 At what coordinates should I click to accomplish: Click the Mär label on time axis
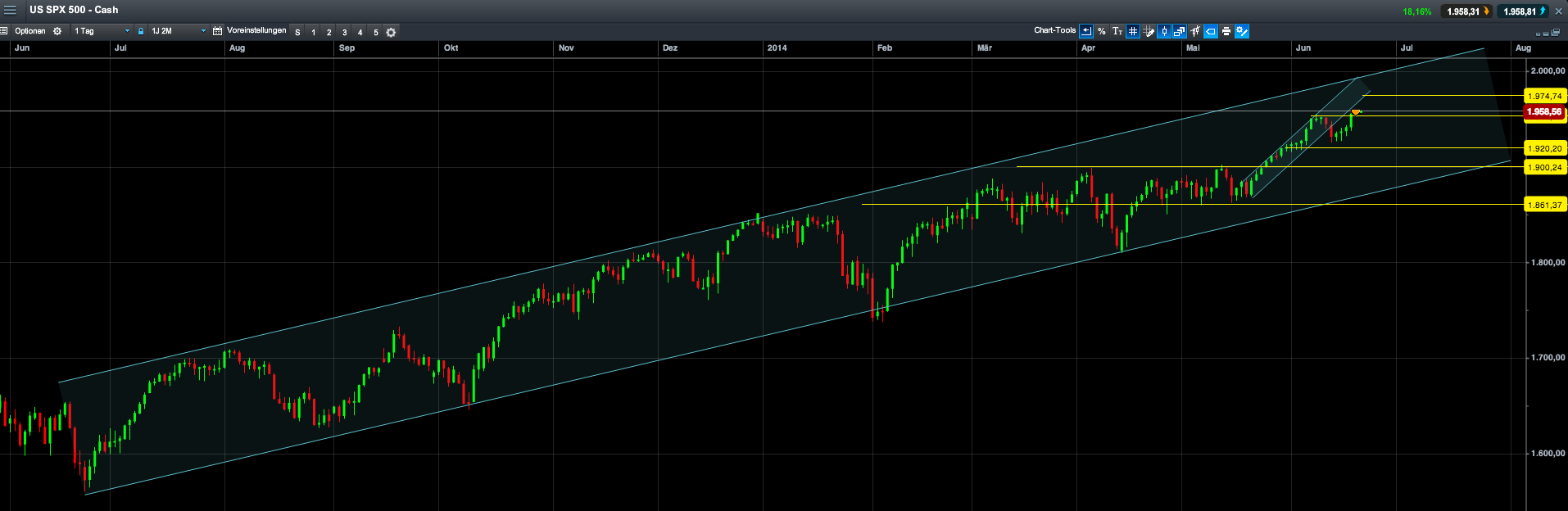point(985,47)
